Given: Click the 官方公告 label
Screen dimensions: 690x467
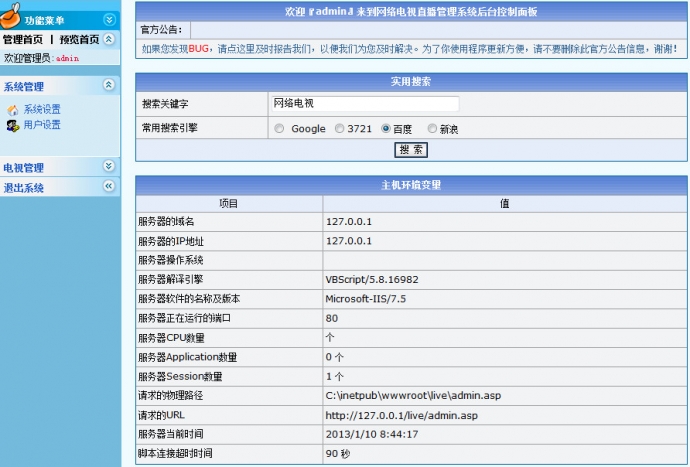Looking at the screenshot, I should pyautogui.click(x=161, y=30).
